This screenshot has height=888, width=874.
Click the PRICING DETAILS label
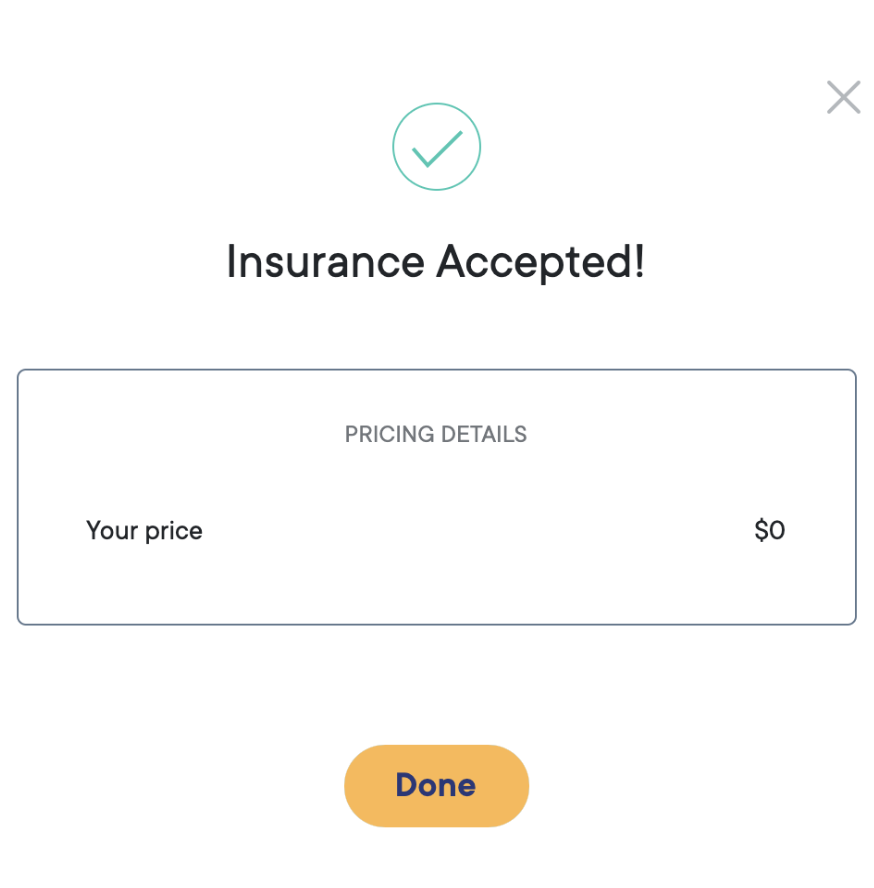(x=436, y=434)
